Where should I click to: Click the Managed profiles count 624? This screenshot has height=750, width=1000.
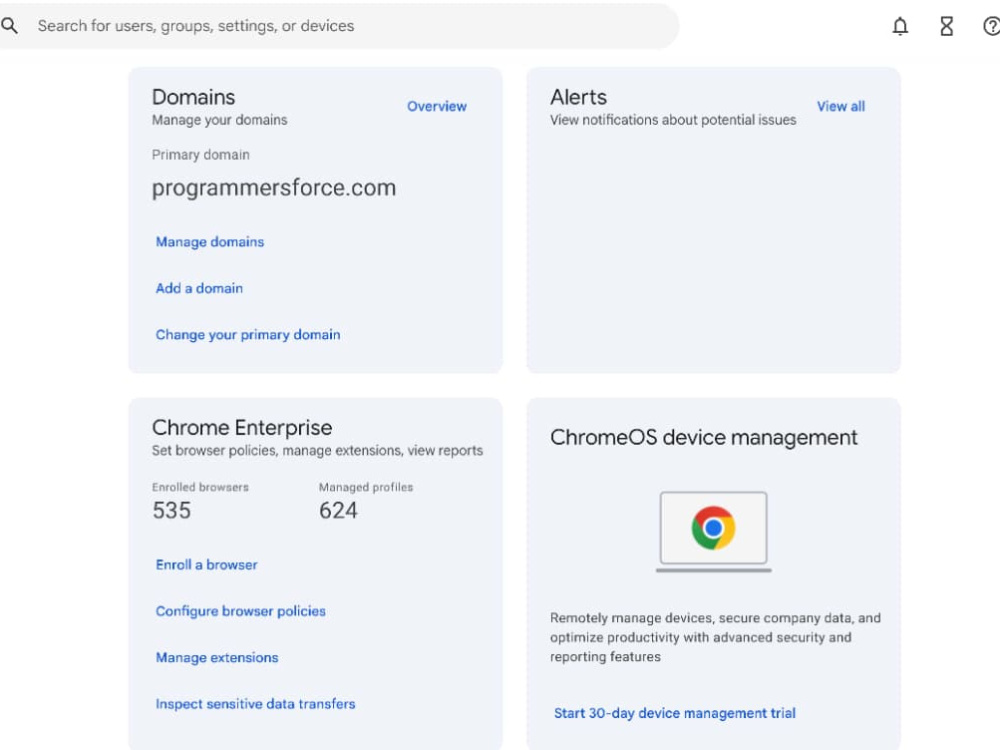[338, 510]
